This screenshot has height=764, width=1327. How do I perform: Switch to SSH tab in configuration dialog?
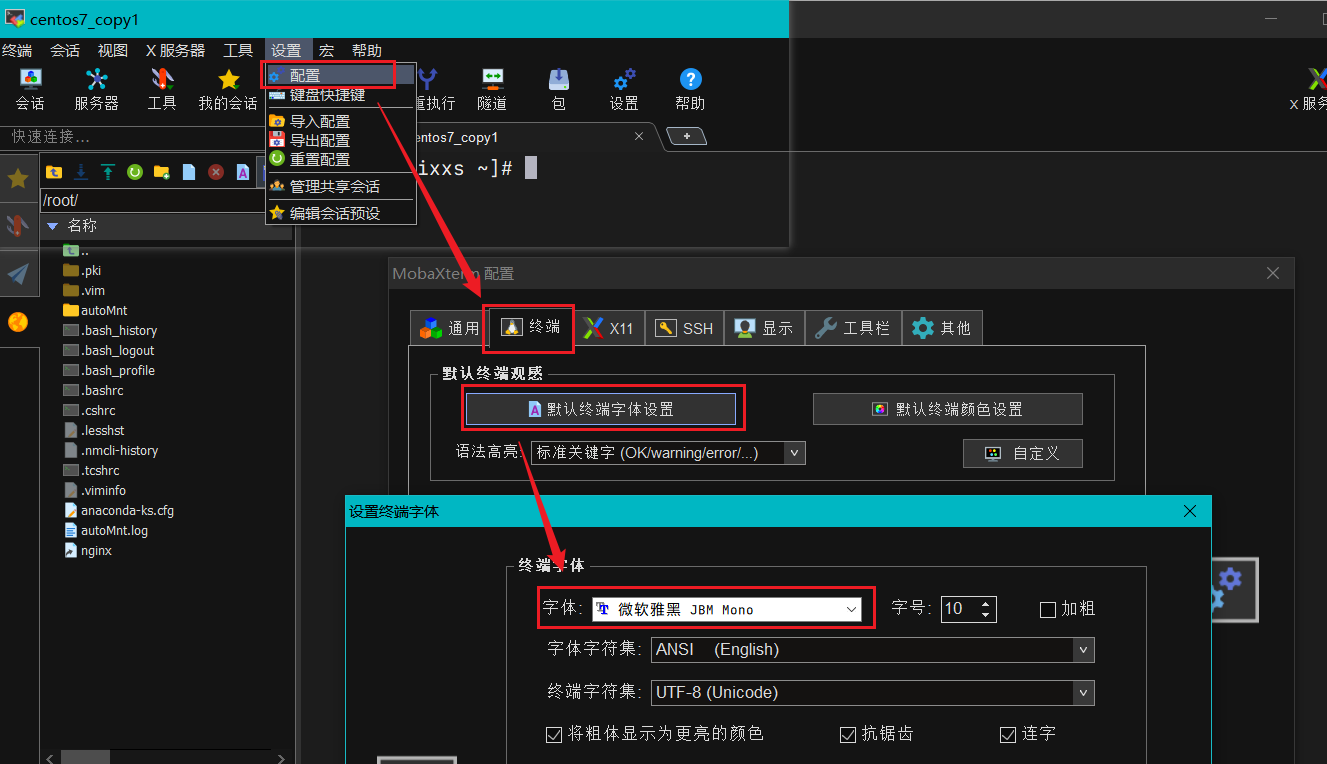click(685, 328)
